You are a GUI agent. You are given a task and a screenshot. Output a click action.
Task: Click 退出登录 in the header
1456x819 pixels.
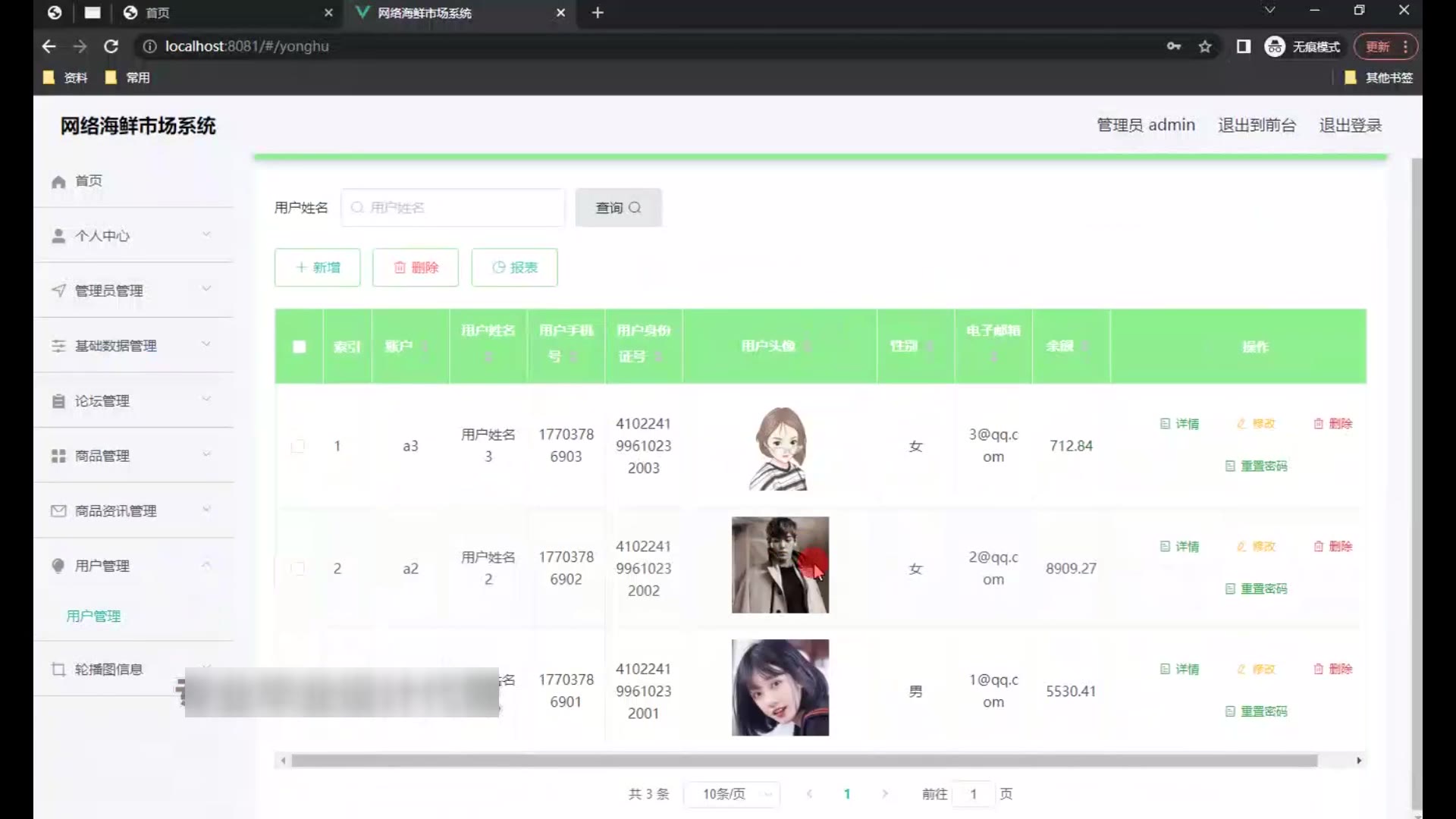pyautogui.click(x=1350, y=125)
